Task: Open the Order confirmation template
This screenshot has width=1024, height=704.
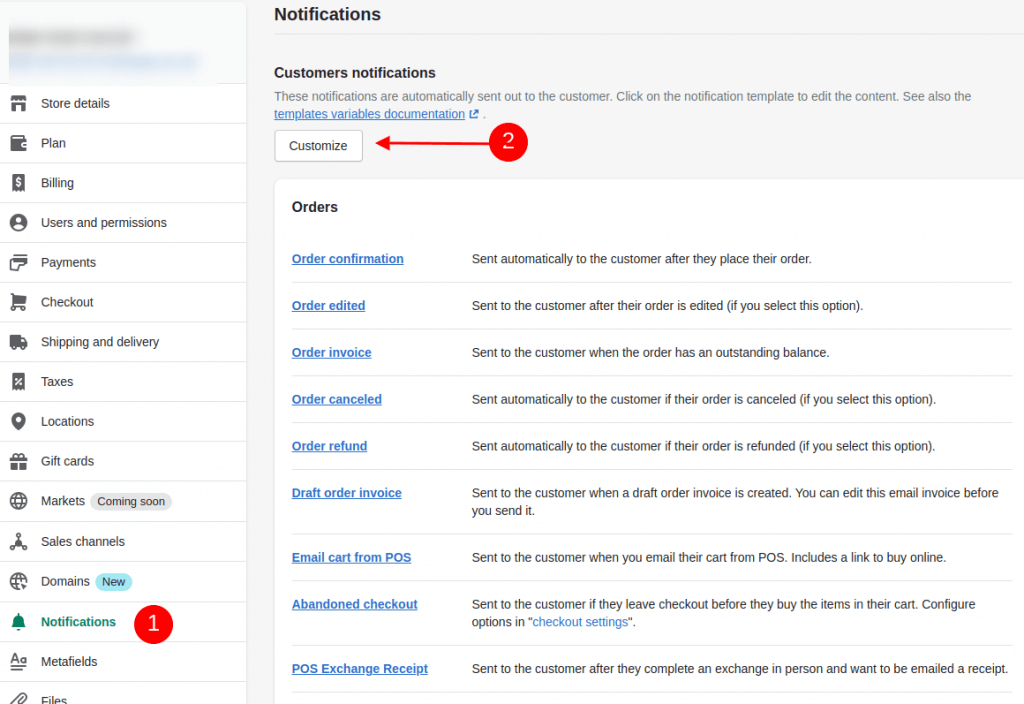Action: pos(347,259)
